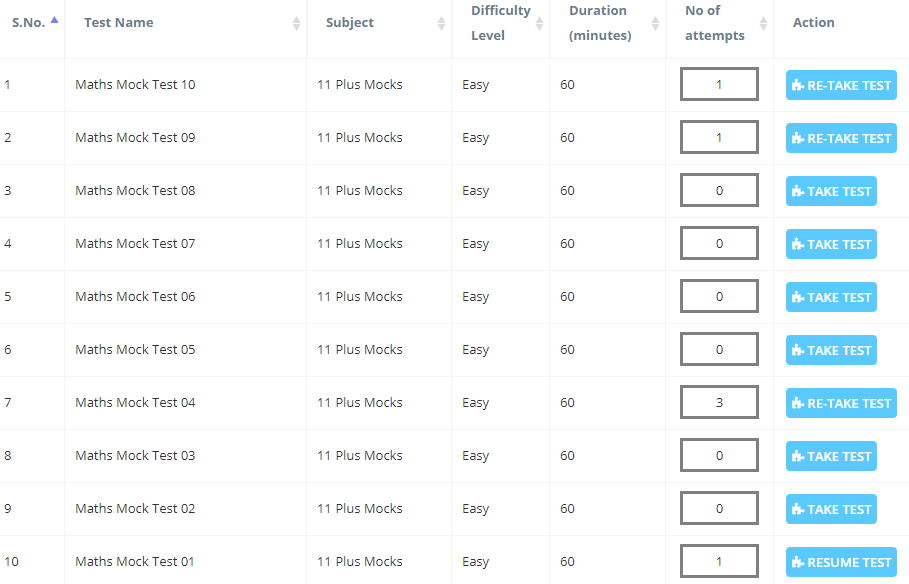Image resolution: width=909 pixels, height=584 pixels.
Task: Resume Maths Mock Test 01
Action: click(841, 562)
